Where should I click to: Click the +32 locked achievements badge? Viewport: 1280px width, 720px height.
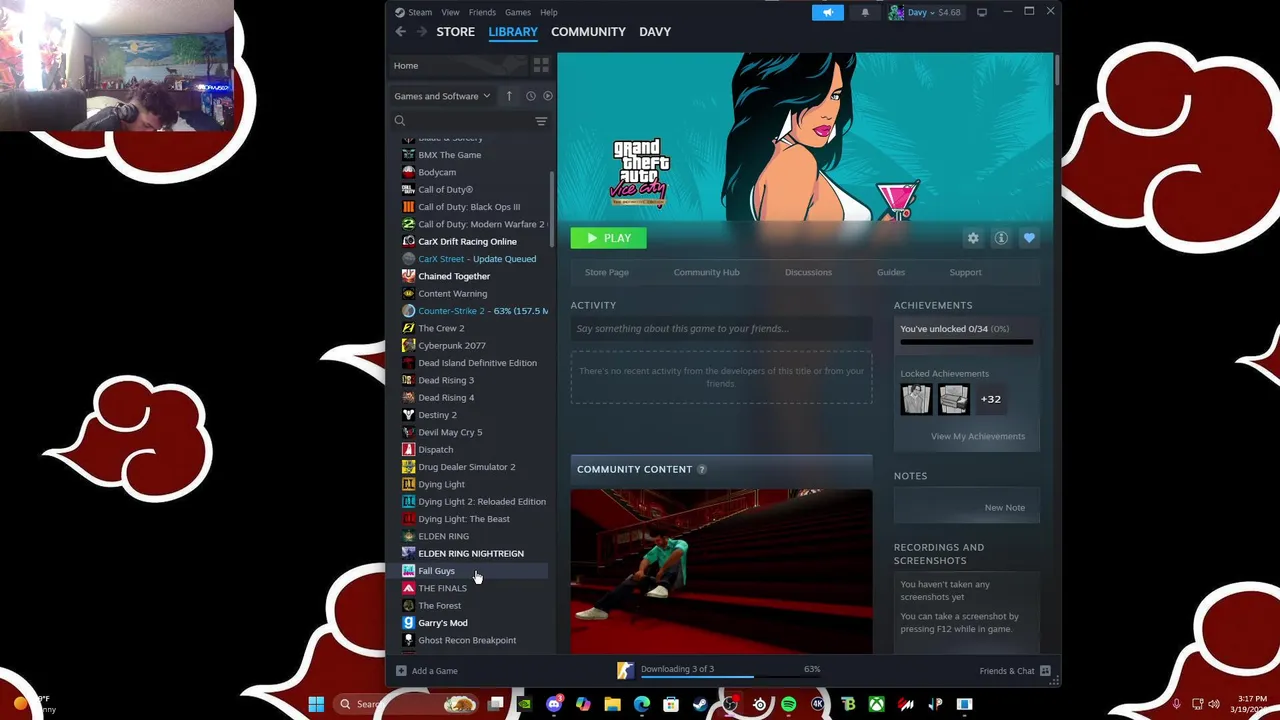[x=990, y=399]
